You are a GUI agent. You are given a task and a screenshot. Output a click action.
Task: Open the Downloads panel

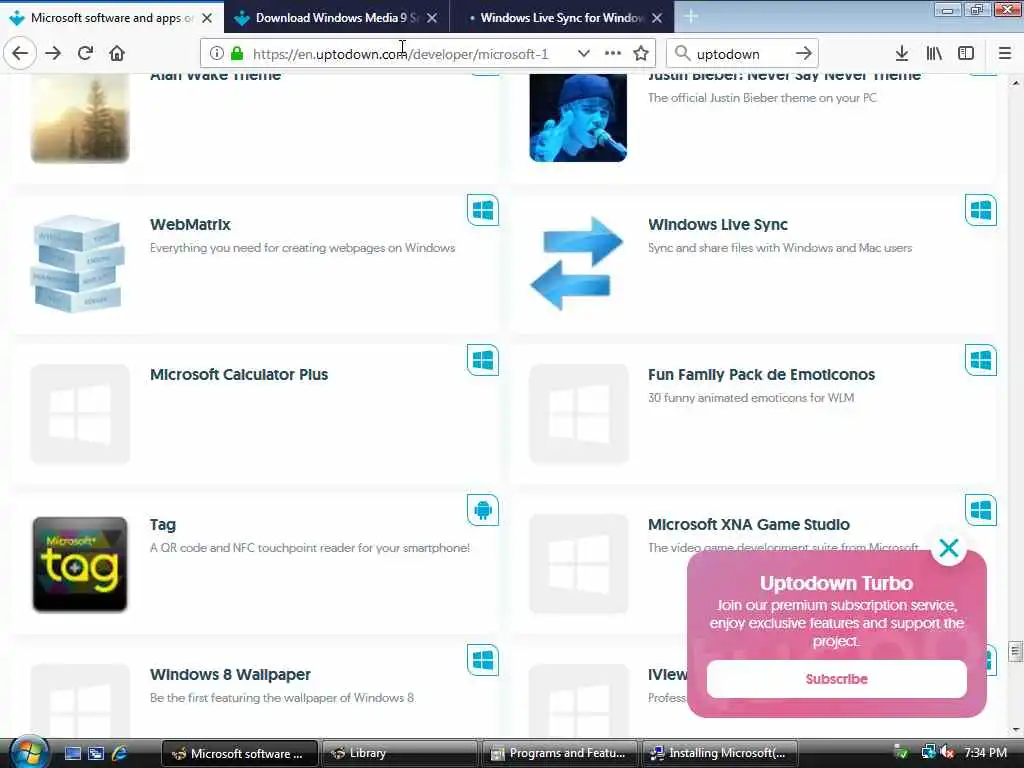(902, 54)
